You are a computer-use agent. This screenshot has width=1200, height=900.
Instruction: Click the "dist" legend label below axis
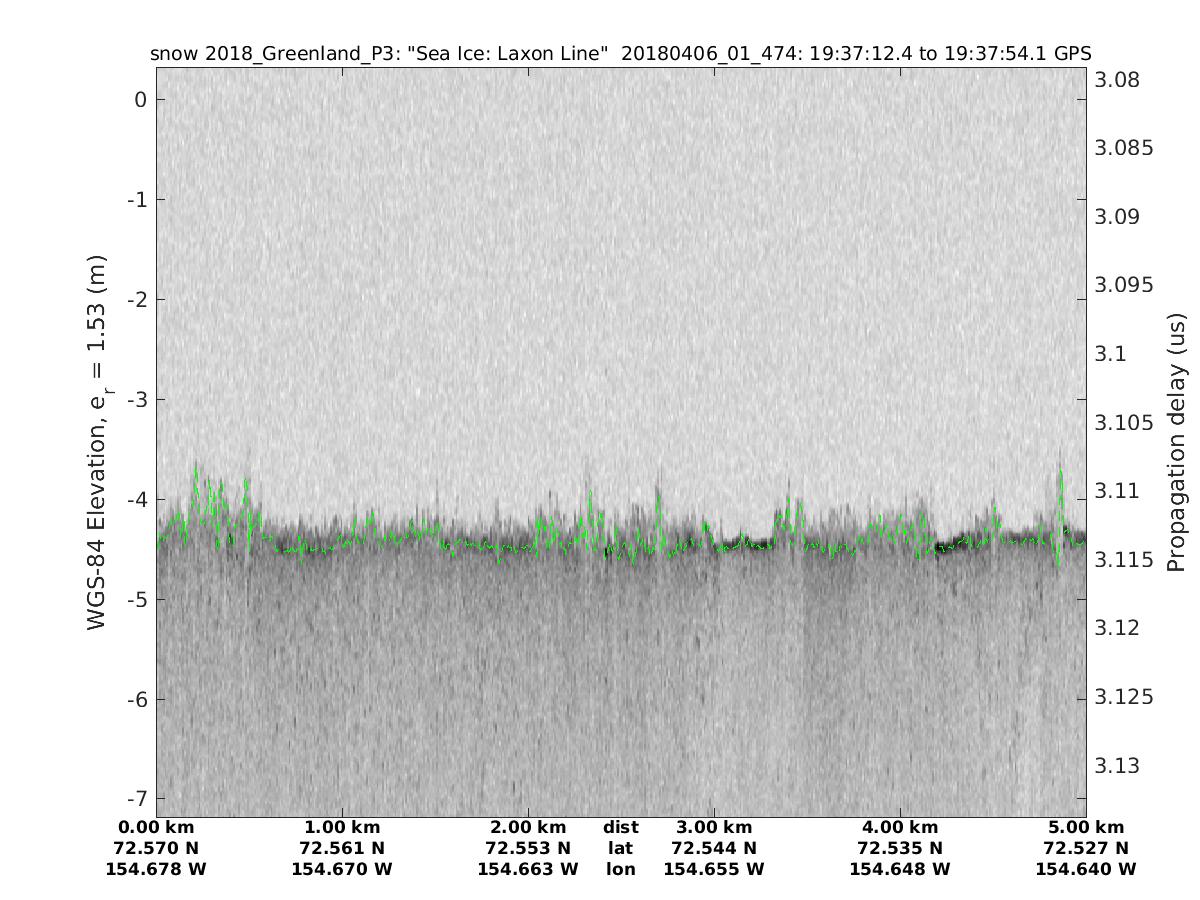point(620,827)
